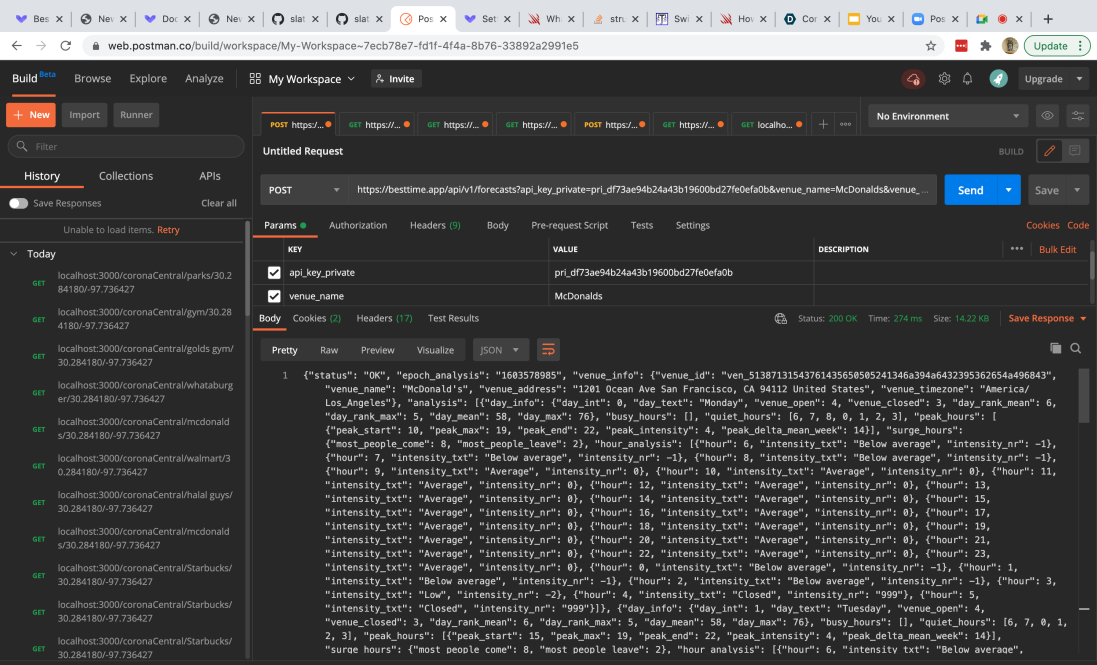Open the Chrome extensions puzzle icon

986,45
